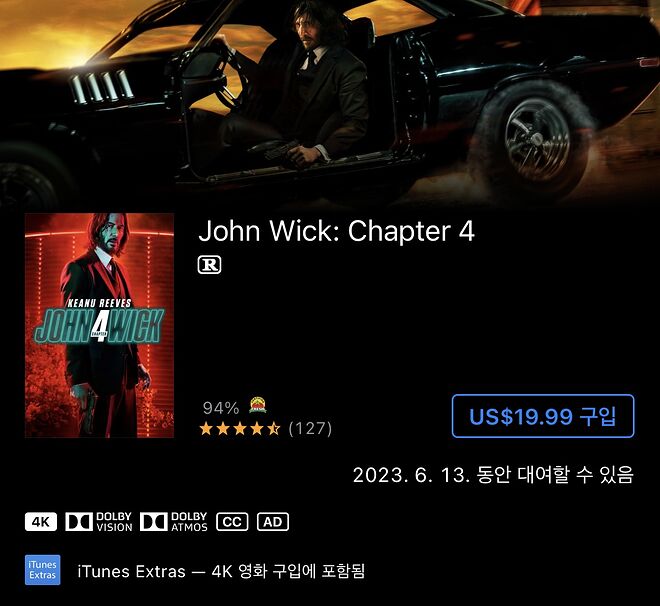
Task: Click the 4K quality badge
Action: coord(41,522)
